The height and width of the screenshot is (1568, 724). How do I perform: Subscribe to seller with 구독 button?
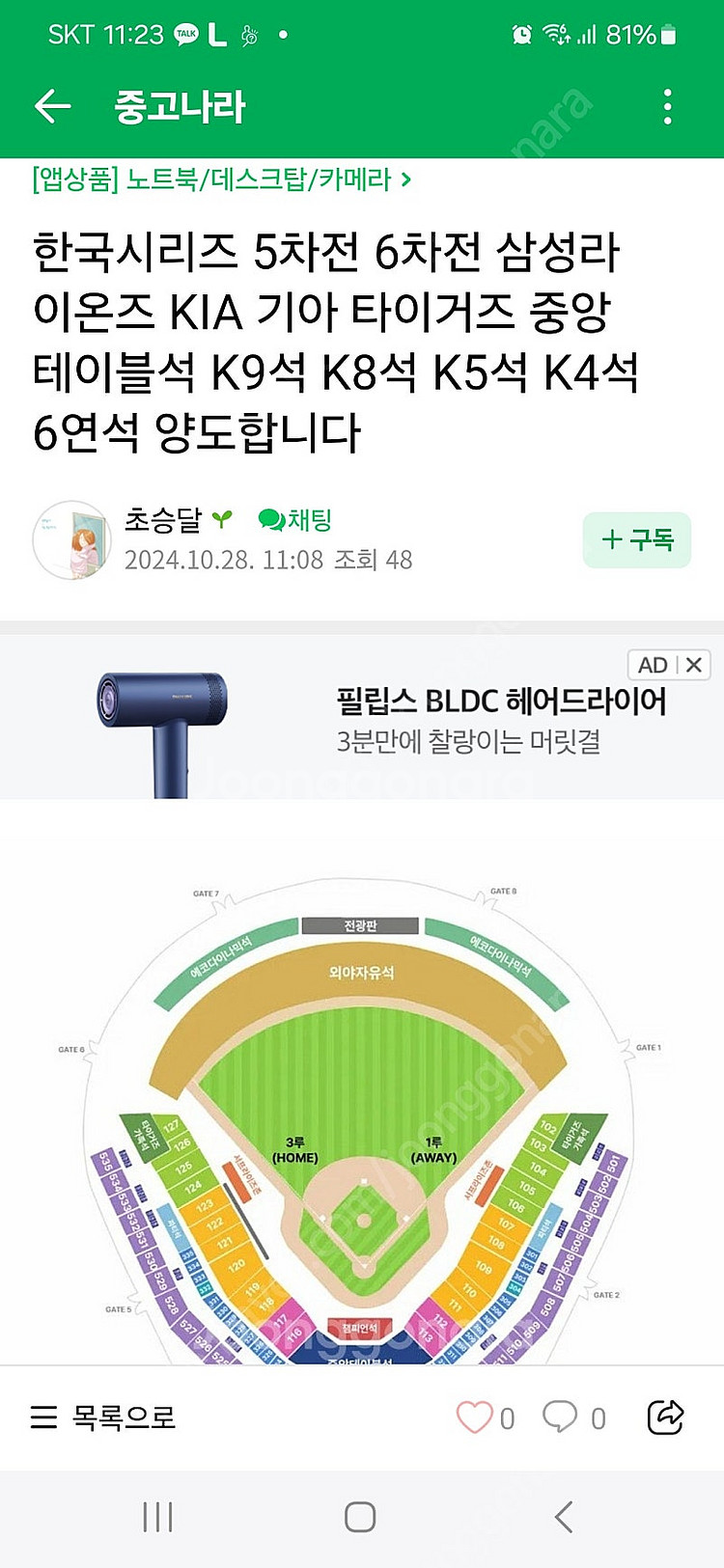pos(637,539)
